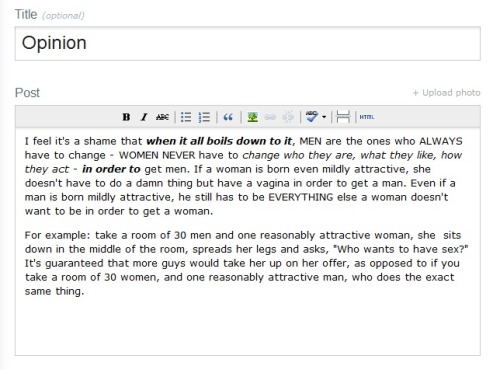Click the ending words "same thing."
The height and width of the screenshot is (370, 500).
click(54, 291)
